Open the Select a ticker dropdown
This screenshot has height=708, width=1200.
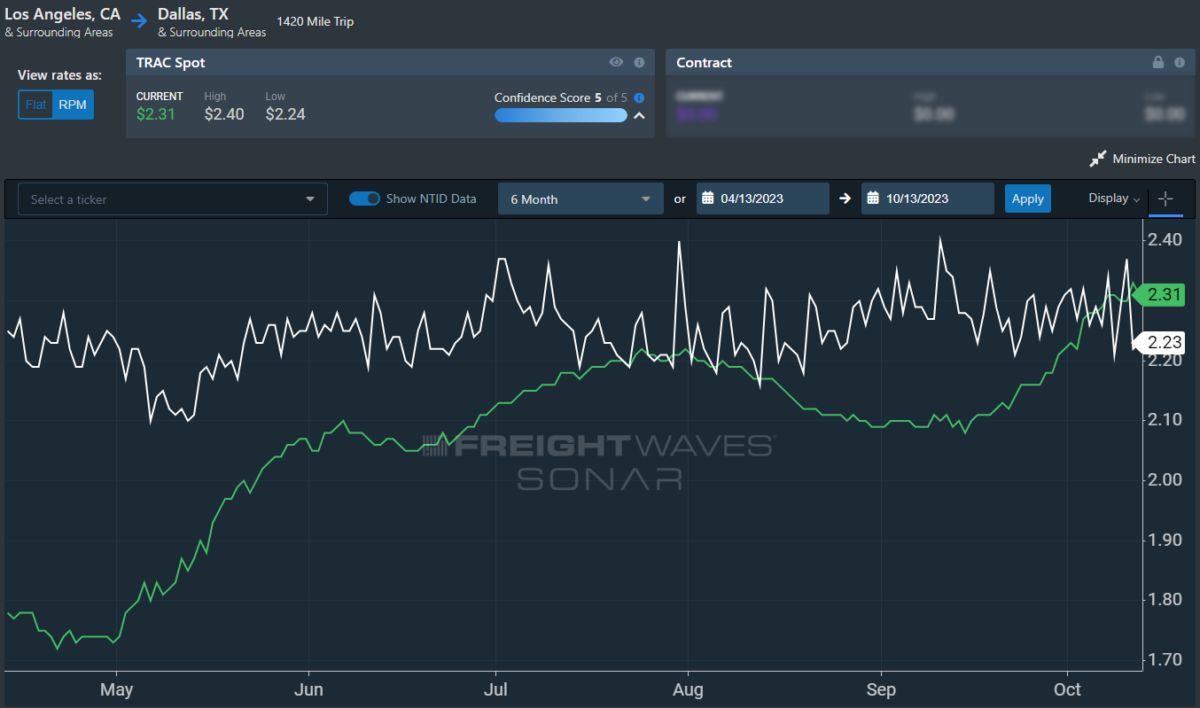(x=173, y=199)
